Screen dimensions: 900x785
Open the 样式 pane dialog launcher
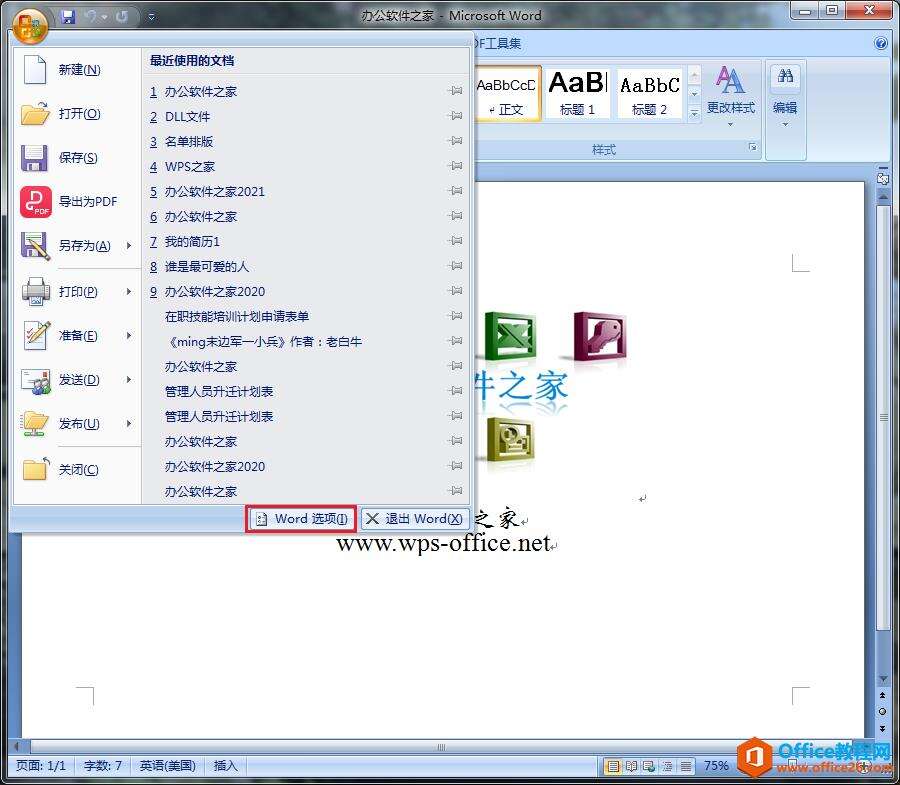[x=752, y=147]
